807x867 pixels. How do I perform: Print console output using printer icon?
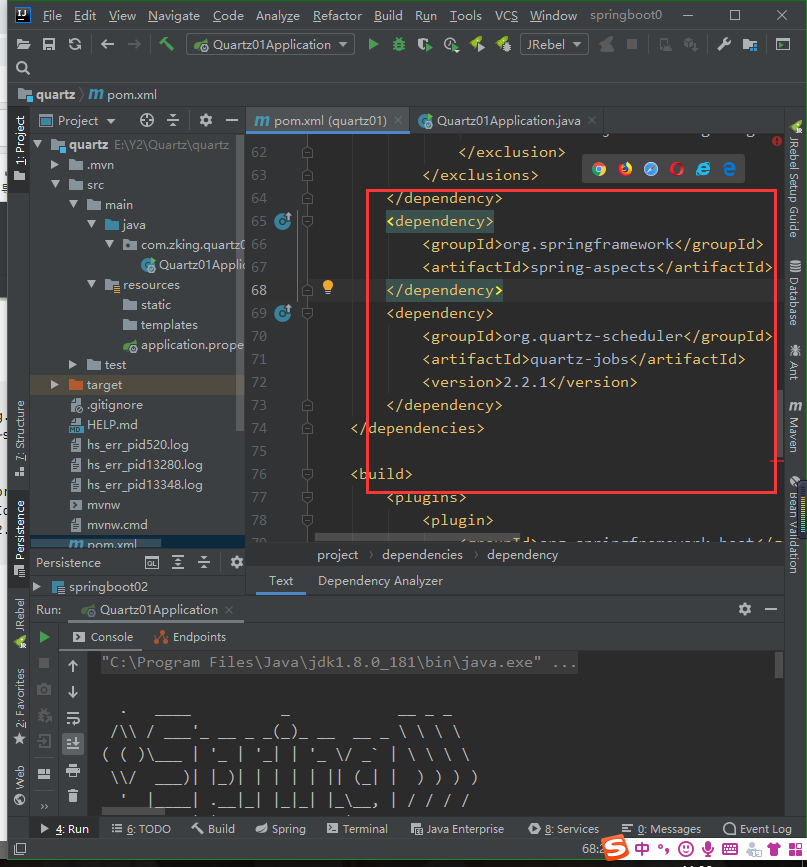click(73, 770)
